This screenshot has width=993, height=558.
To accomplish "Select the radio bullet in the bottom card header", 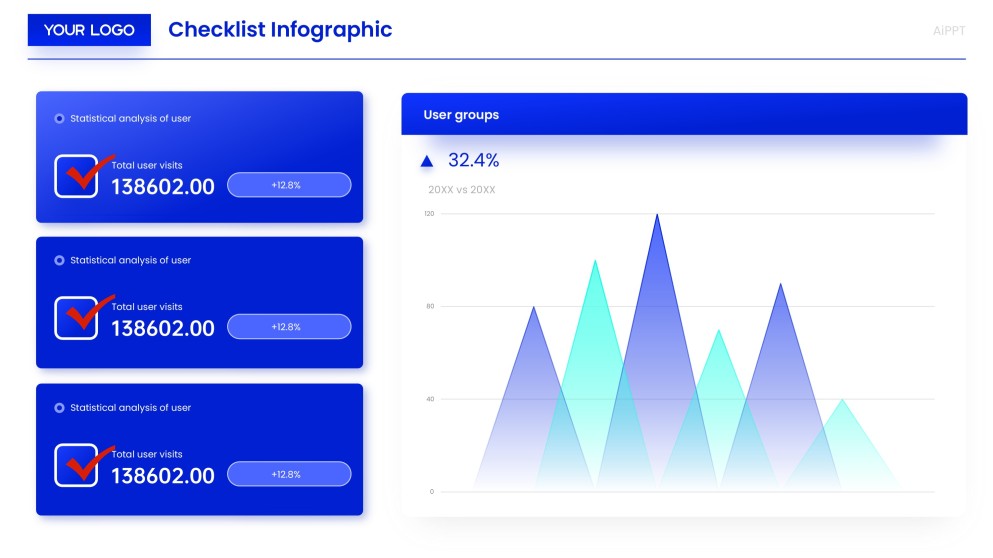I will [60, 408].
